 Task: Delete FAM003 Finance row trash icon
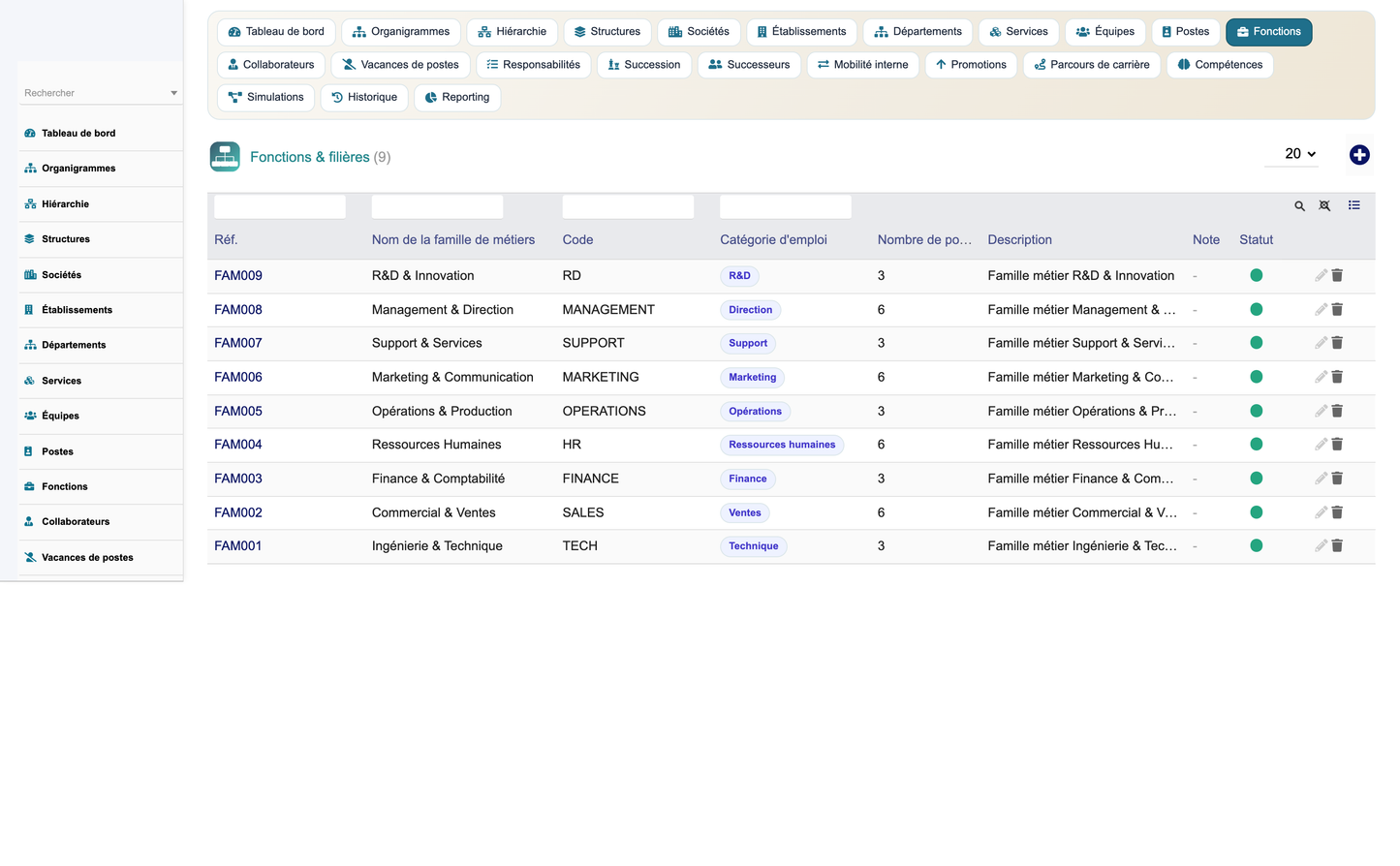1337,479
